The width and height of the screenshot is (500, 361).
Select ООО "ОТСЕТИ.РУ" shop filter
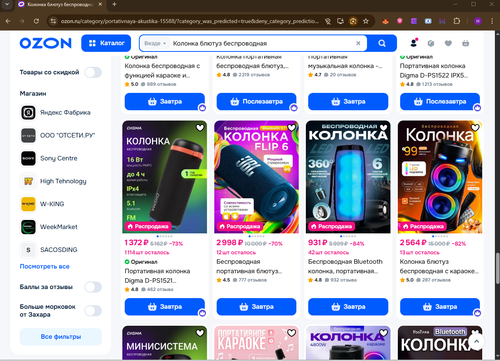point(58,135)
